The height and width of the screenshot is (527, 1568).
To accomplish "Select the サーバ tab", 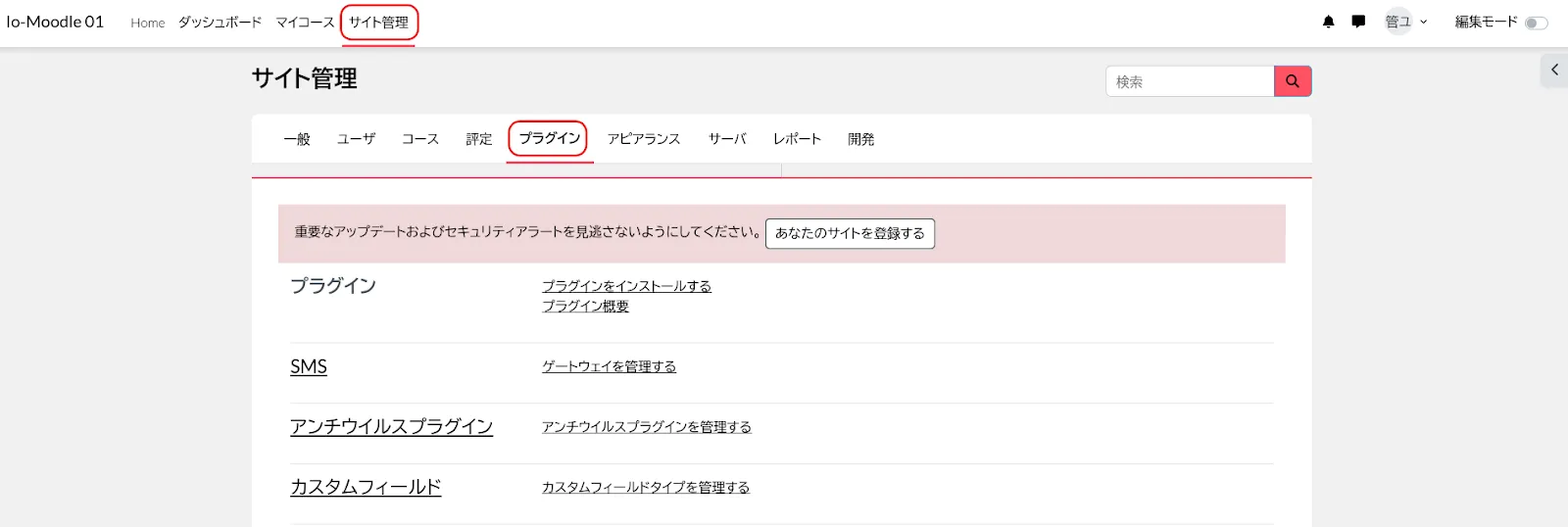I will point(726,139).
